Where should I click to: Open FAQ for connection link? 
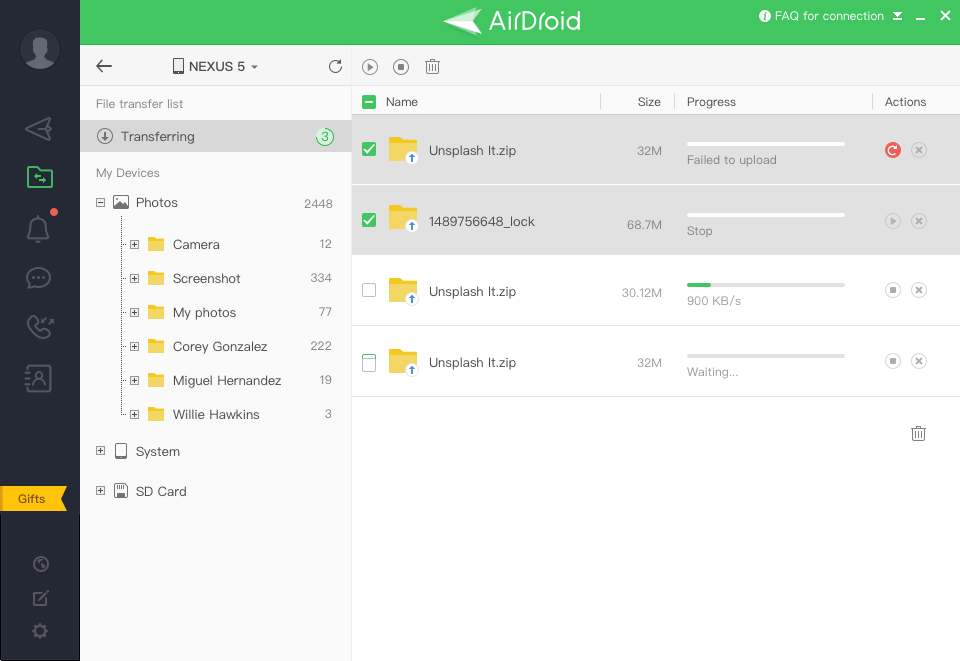coord(821,16)
